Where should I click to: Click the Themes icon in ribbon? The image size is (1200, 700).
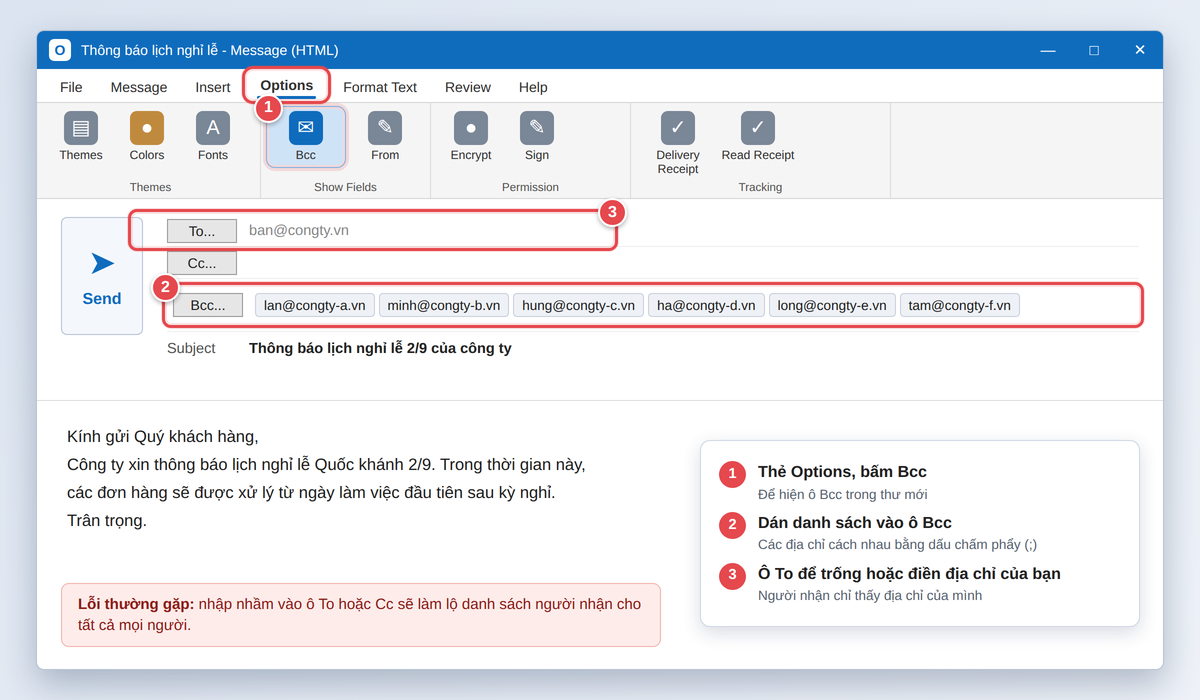click(x=81, y=128)
